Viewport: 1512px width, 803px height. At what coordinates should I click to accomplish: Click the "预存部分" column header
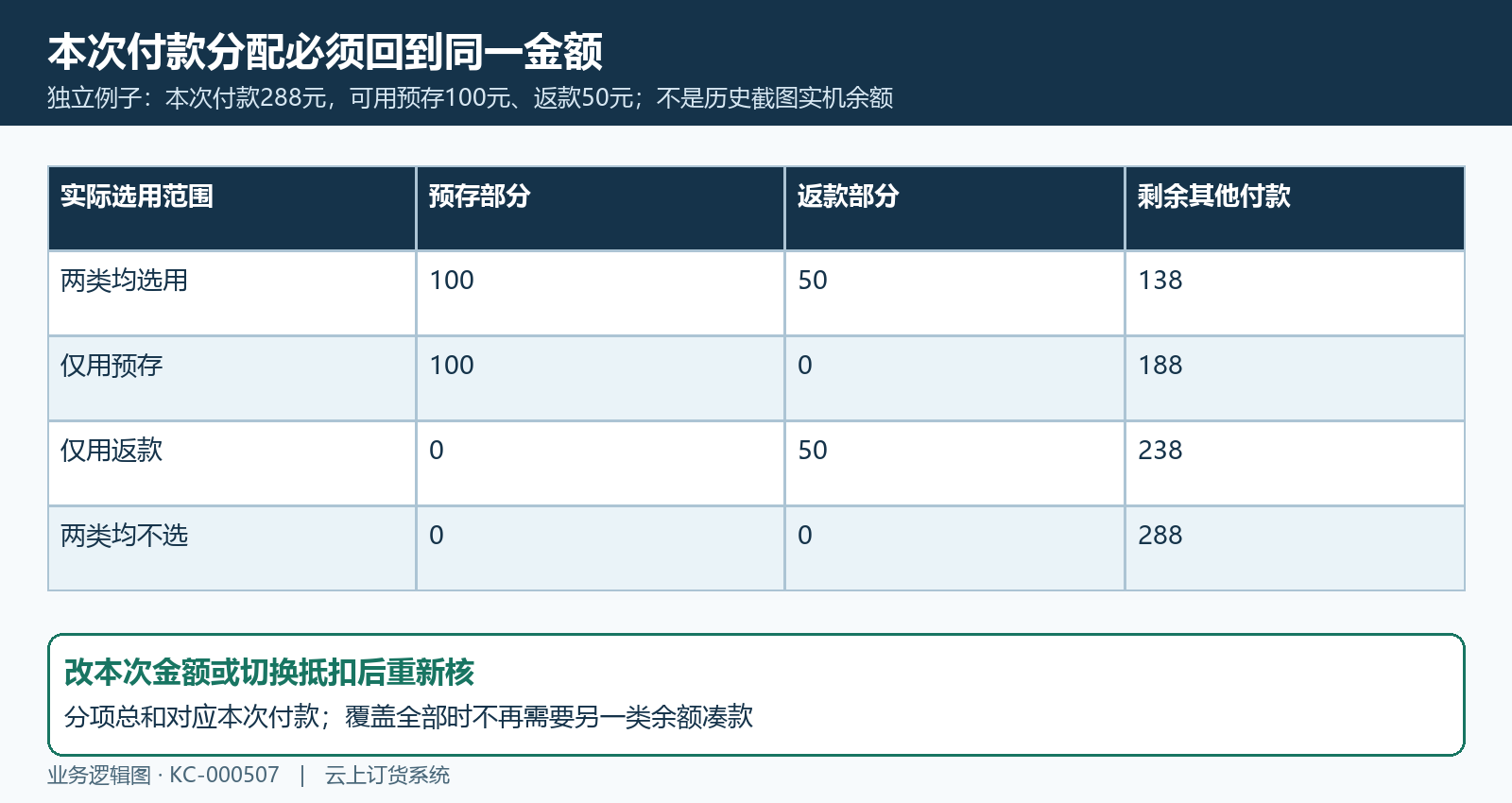coord(479,196)
